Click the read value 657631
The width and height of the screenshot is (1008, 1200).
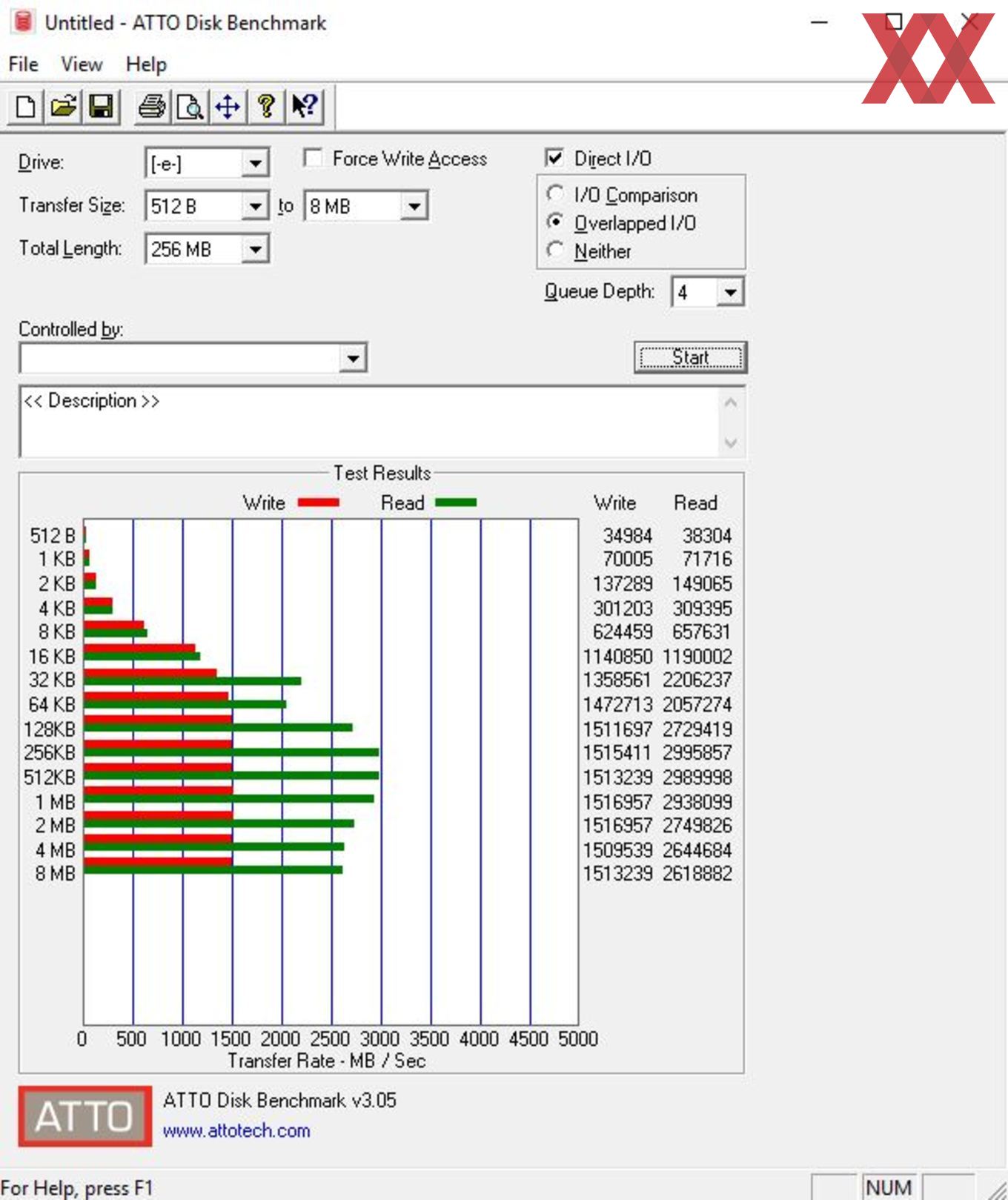702,632
